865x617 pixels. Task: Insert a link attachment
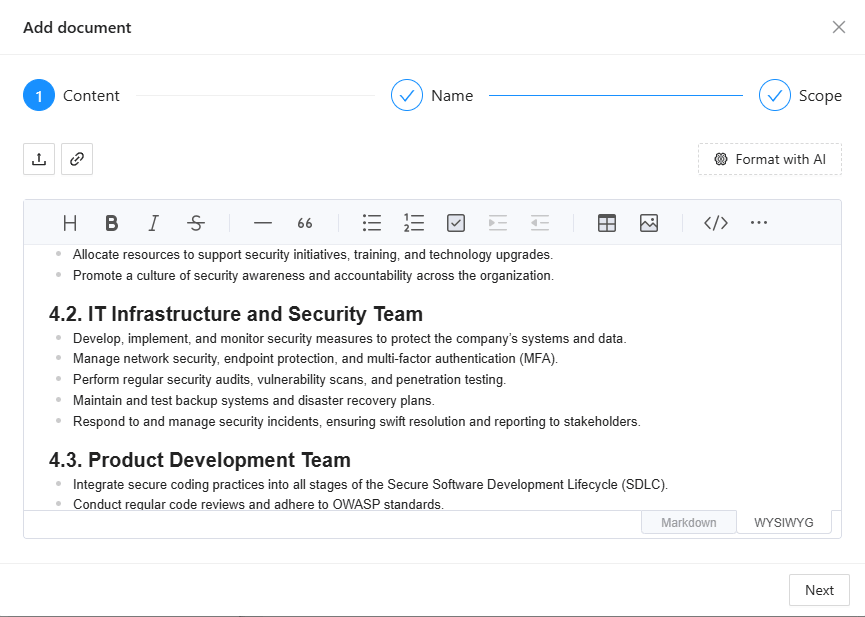click(77, 158)
